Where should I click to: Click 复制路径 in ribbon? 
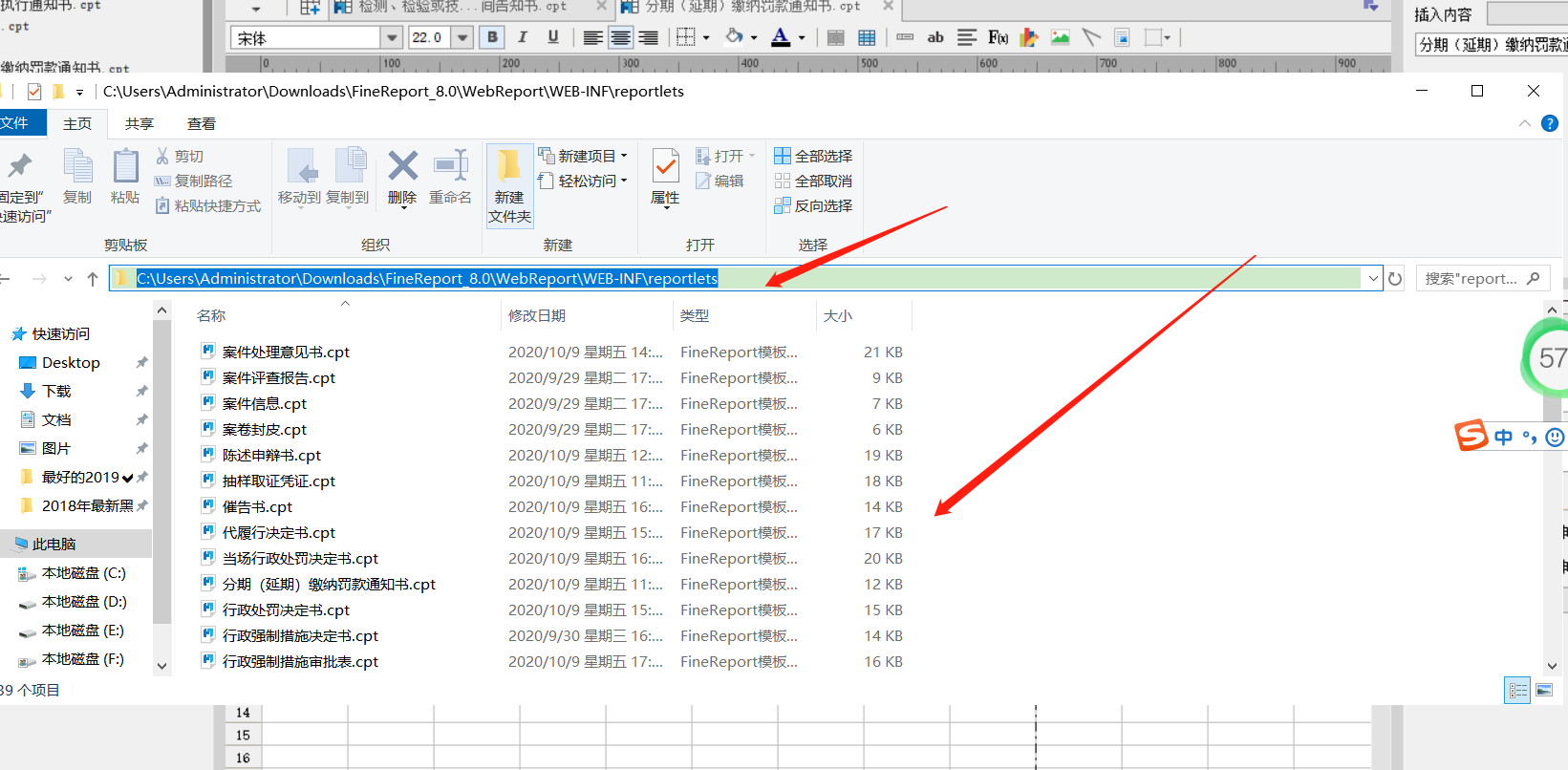(193, 181)
